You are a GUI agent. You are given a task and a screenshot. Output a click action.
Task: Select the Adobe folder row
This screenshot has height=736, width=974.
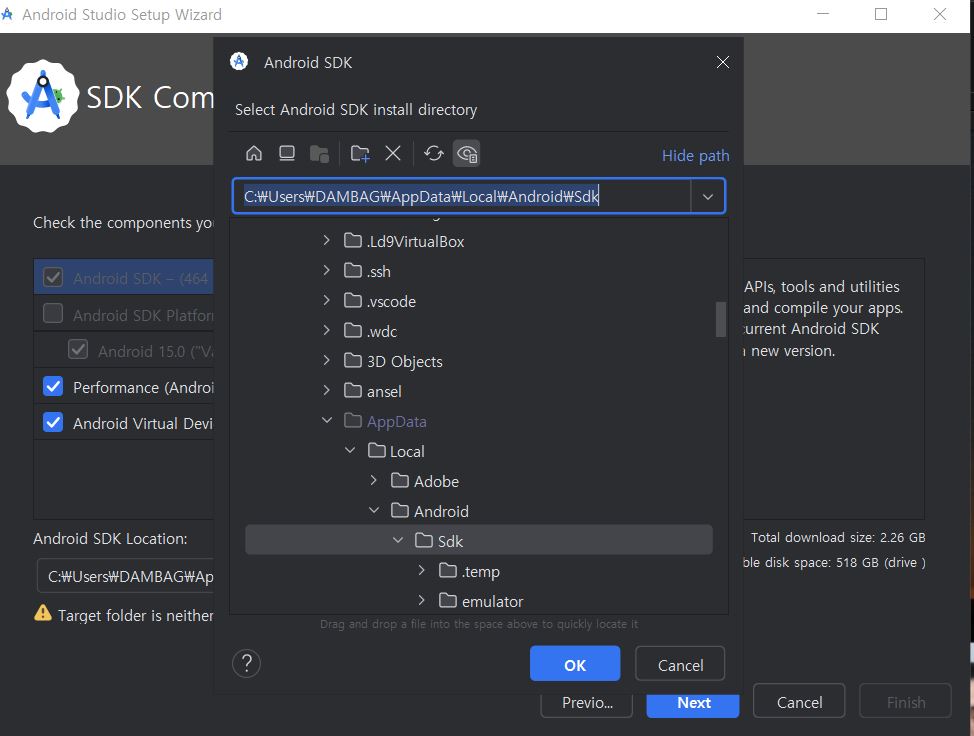pyautogui.click(x=478, y=481)
